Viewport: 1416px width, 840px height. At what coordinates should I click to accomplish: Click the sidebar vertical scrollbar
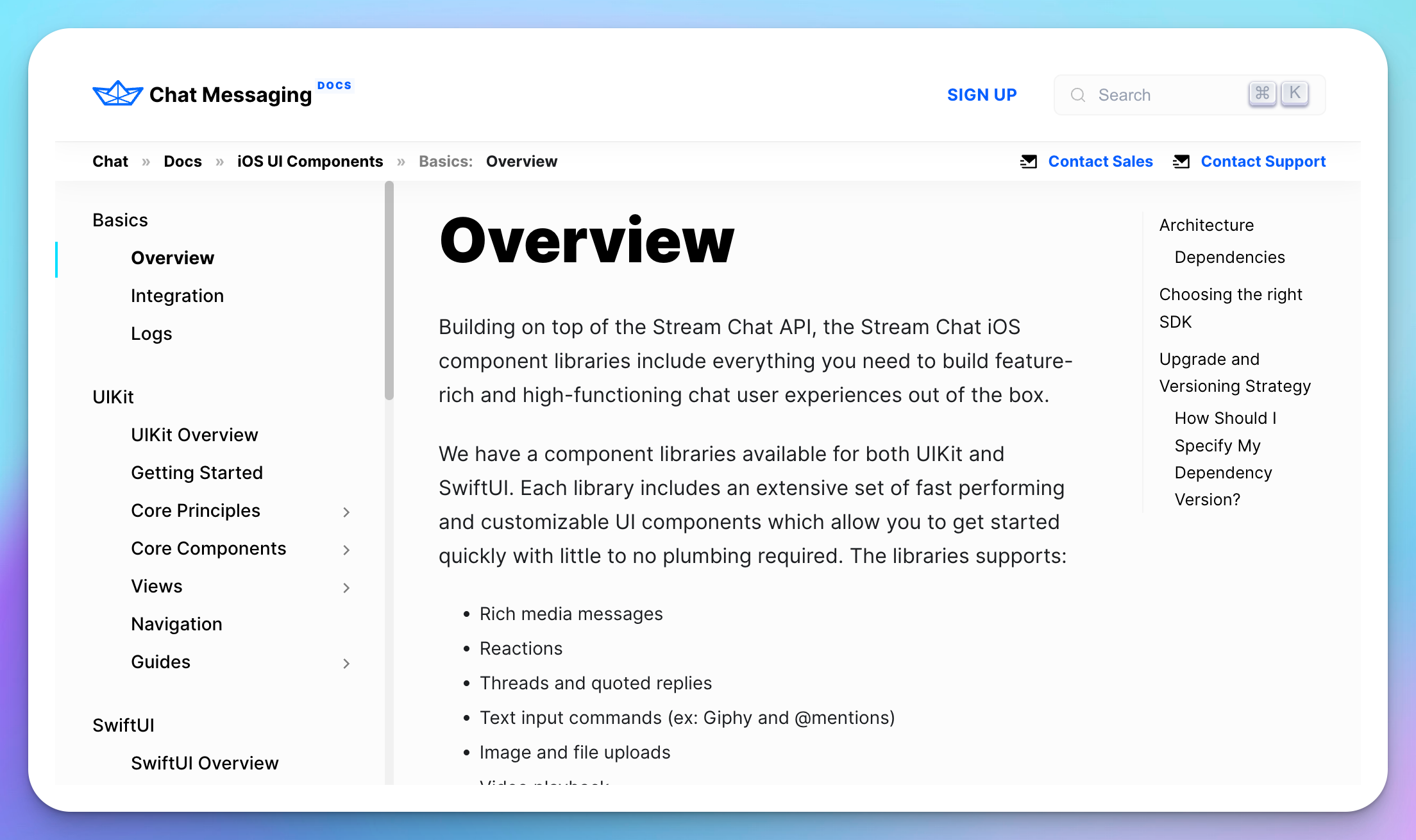tap(389, 290)
